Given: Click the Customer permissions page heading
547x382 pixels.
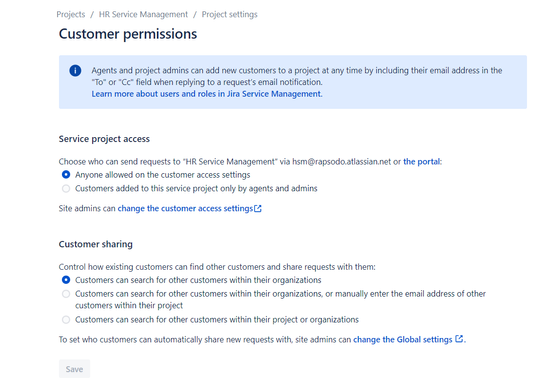Looking at the screenshot, I should pyautogui.click(x=128, y=34).
